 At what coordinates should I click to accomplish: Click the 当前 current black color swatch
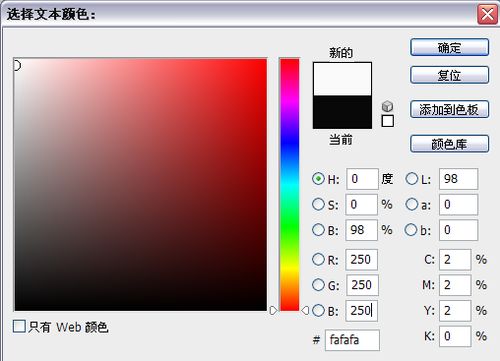click(342, 112)
